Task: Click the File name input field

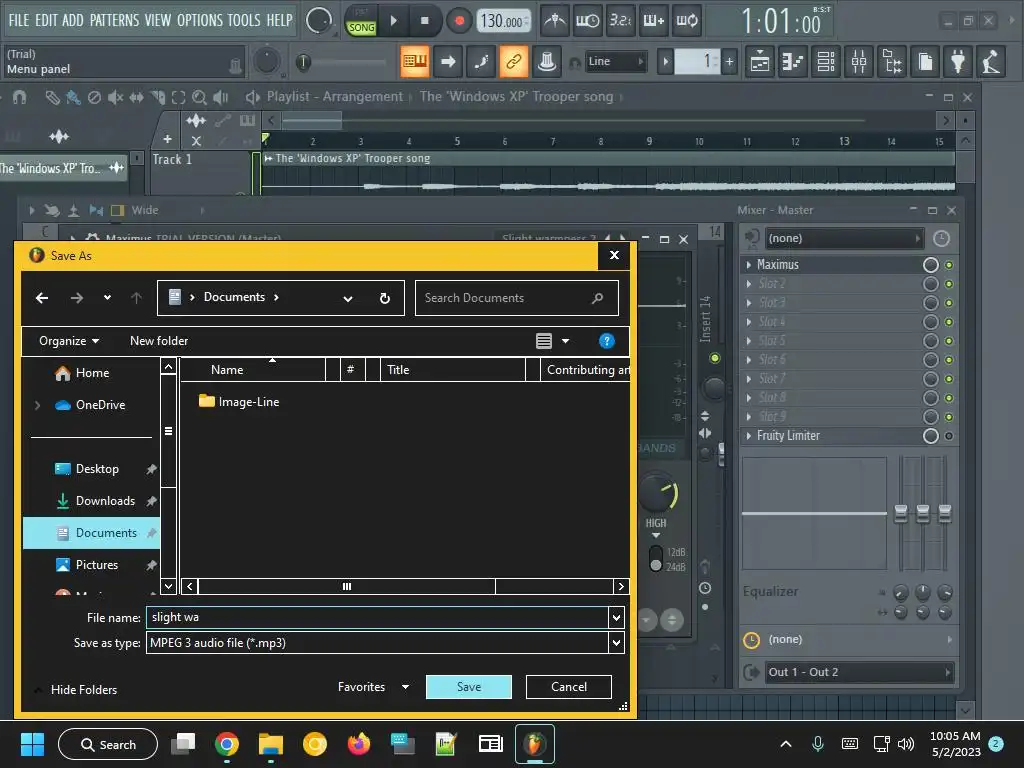Action: pyautogui.click(x=377, y=617)
